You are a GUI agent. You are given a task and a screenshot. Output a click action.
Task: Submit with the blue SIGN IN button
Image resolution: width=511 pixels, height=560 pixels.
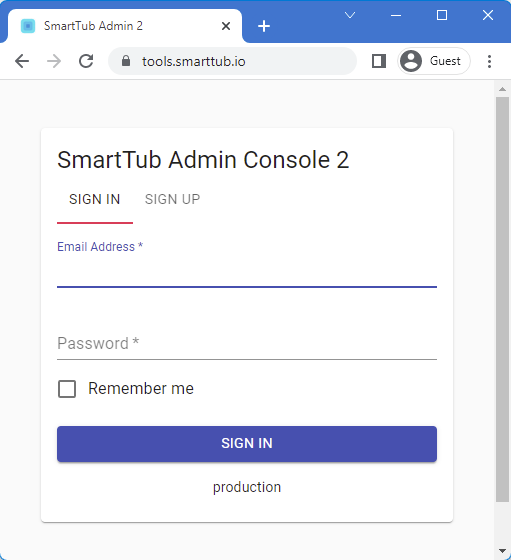[x=247, y=444]
